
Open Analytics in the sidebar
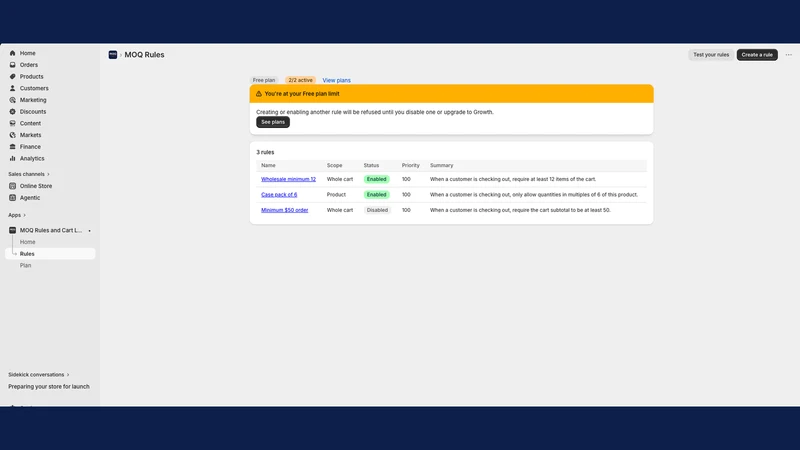click(32, 159)
